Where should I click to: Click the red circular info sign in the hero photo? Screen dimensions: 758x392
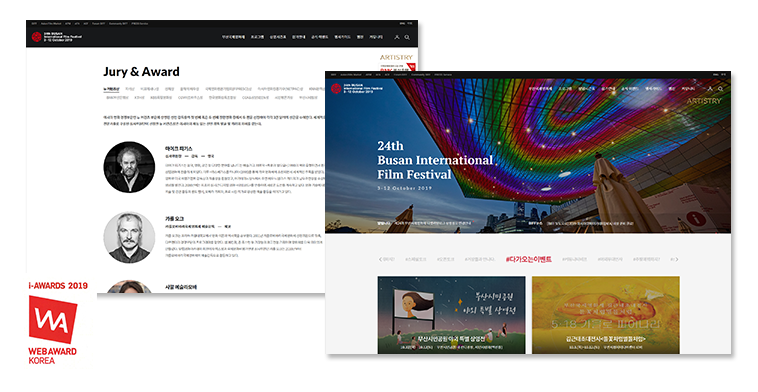pyautogui.click(x=696, y=218)
